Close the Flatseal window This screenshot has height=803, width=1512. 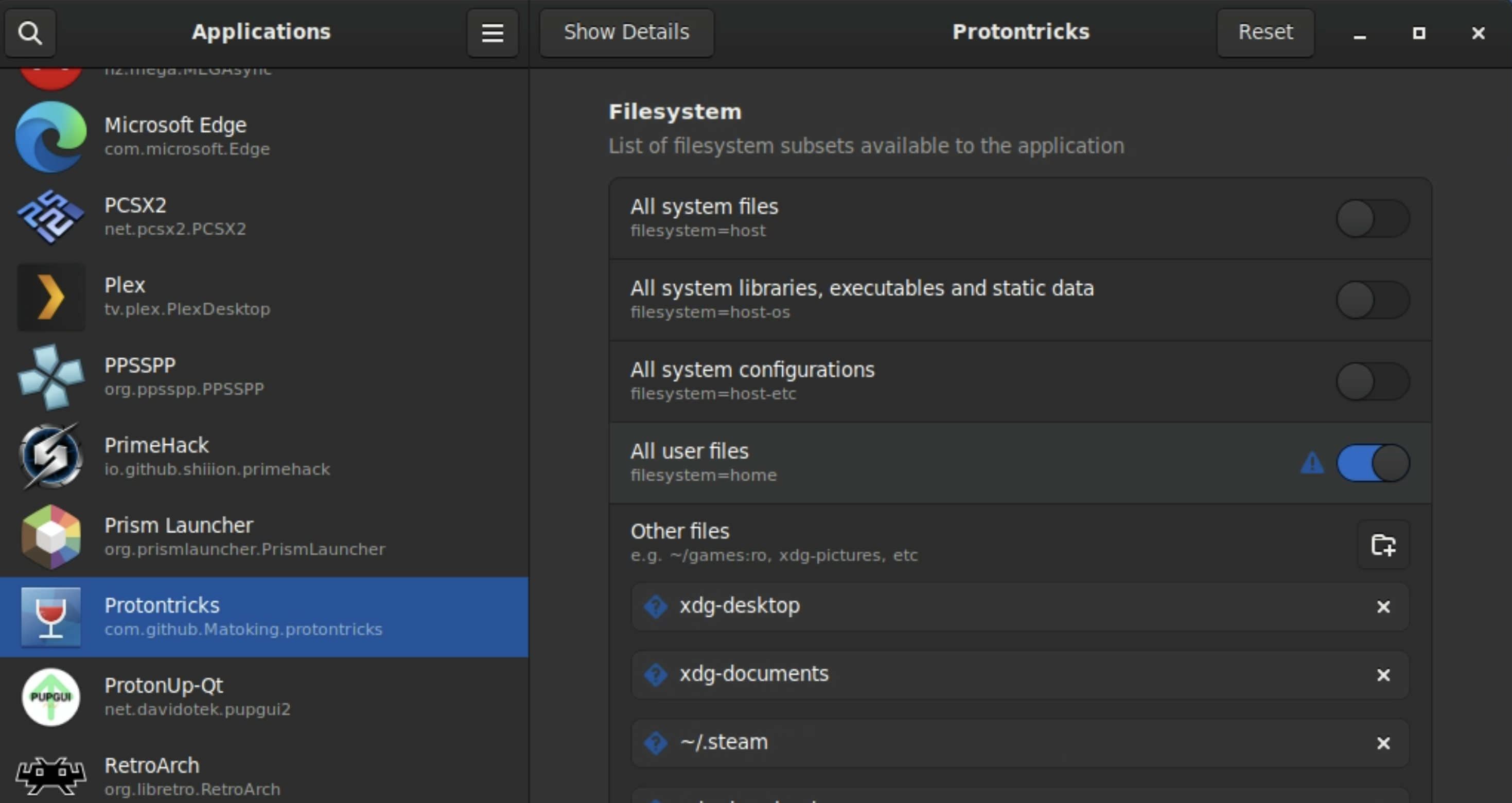[x=1478, y=33]
